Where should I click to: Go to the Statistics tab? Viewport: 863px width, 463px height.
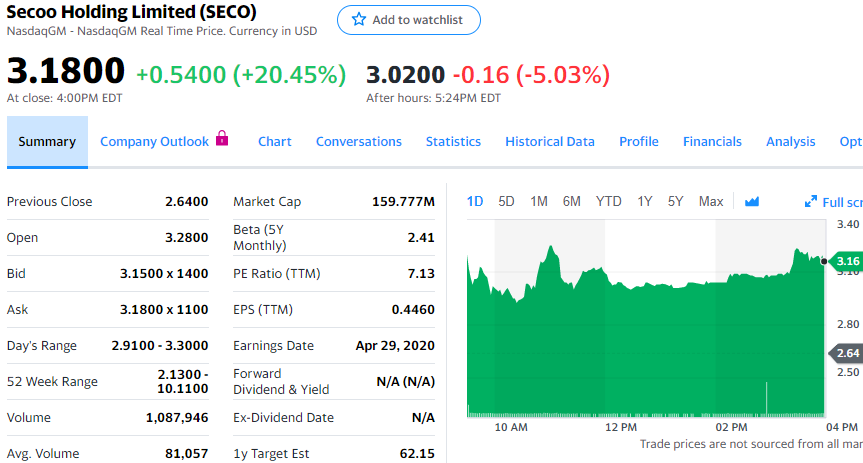tap(453, 142)
